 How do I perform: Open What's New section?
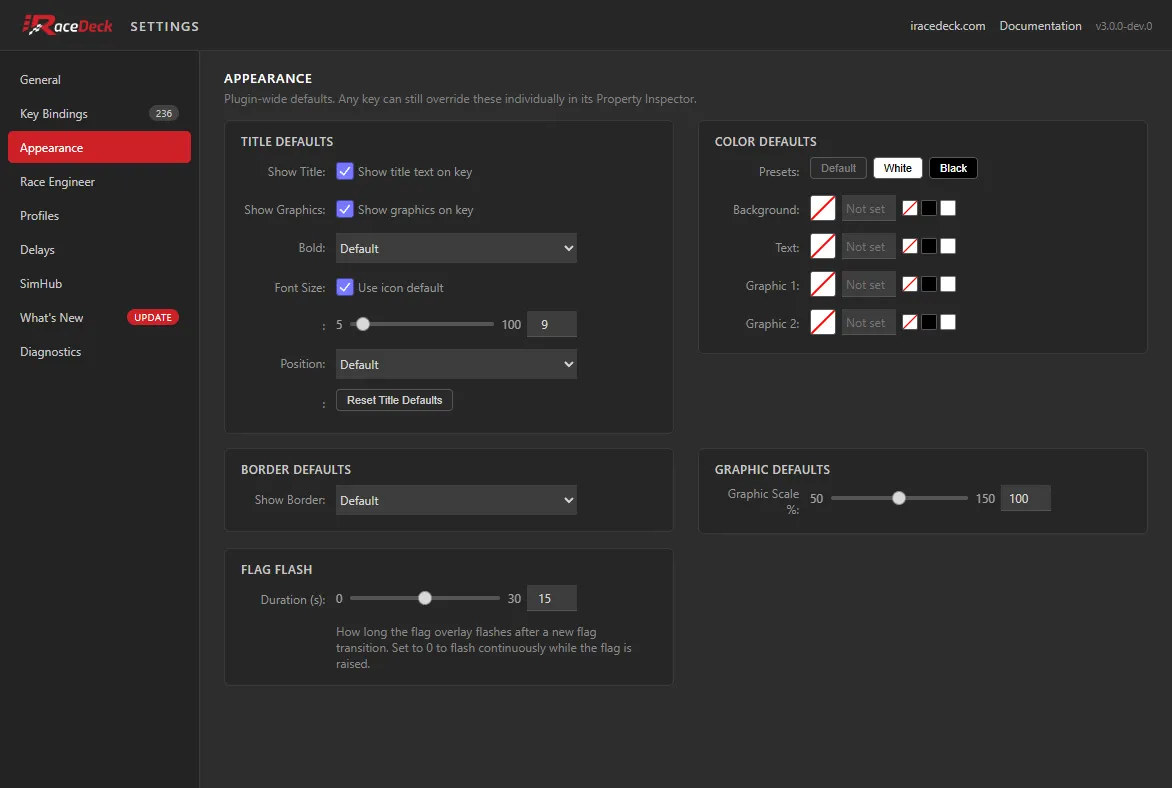[x=99, y=317]
